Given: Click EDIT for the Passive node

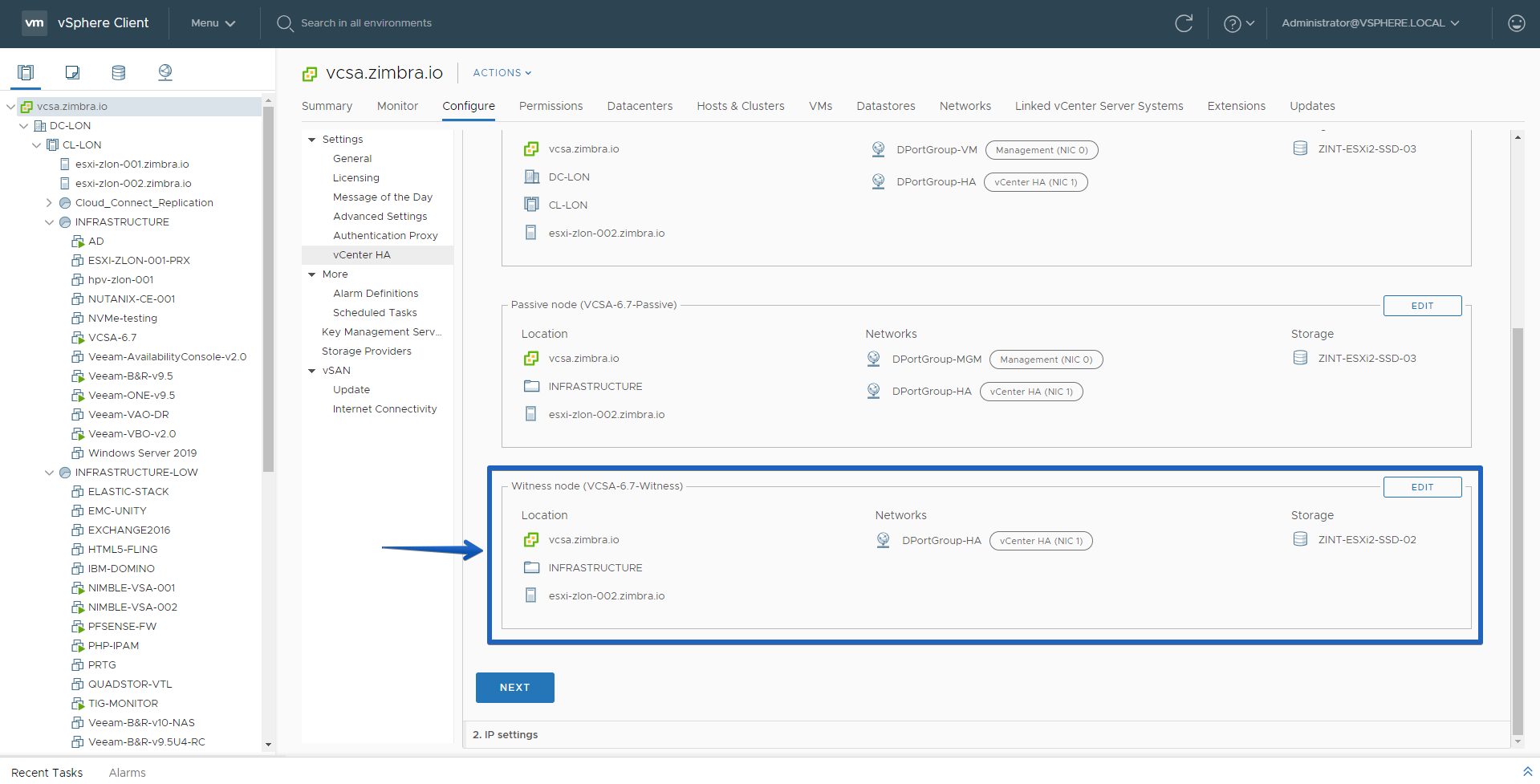Looking at the screenshot, I should point(1422,306).
